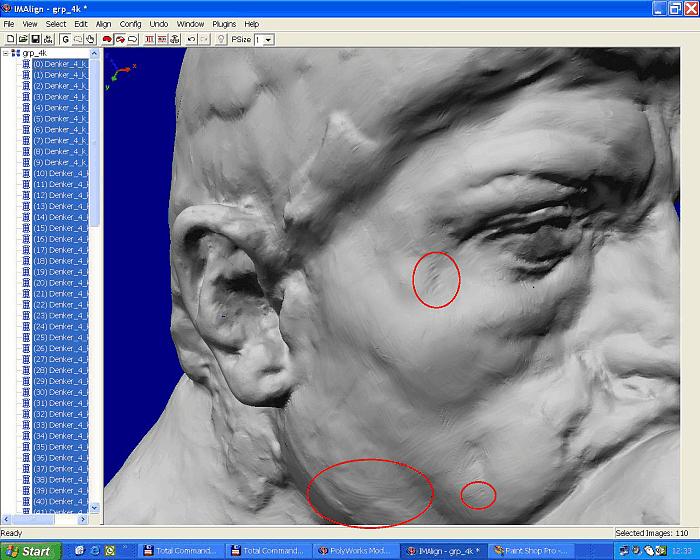Image resolution: width=700 pixels, height=560 pixels.
Task: Click the light bulb toolbar icon
Action: tap(220, 39)
